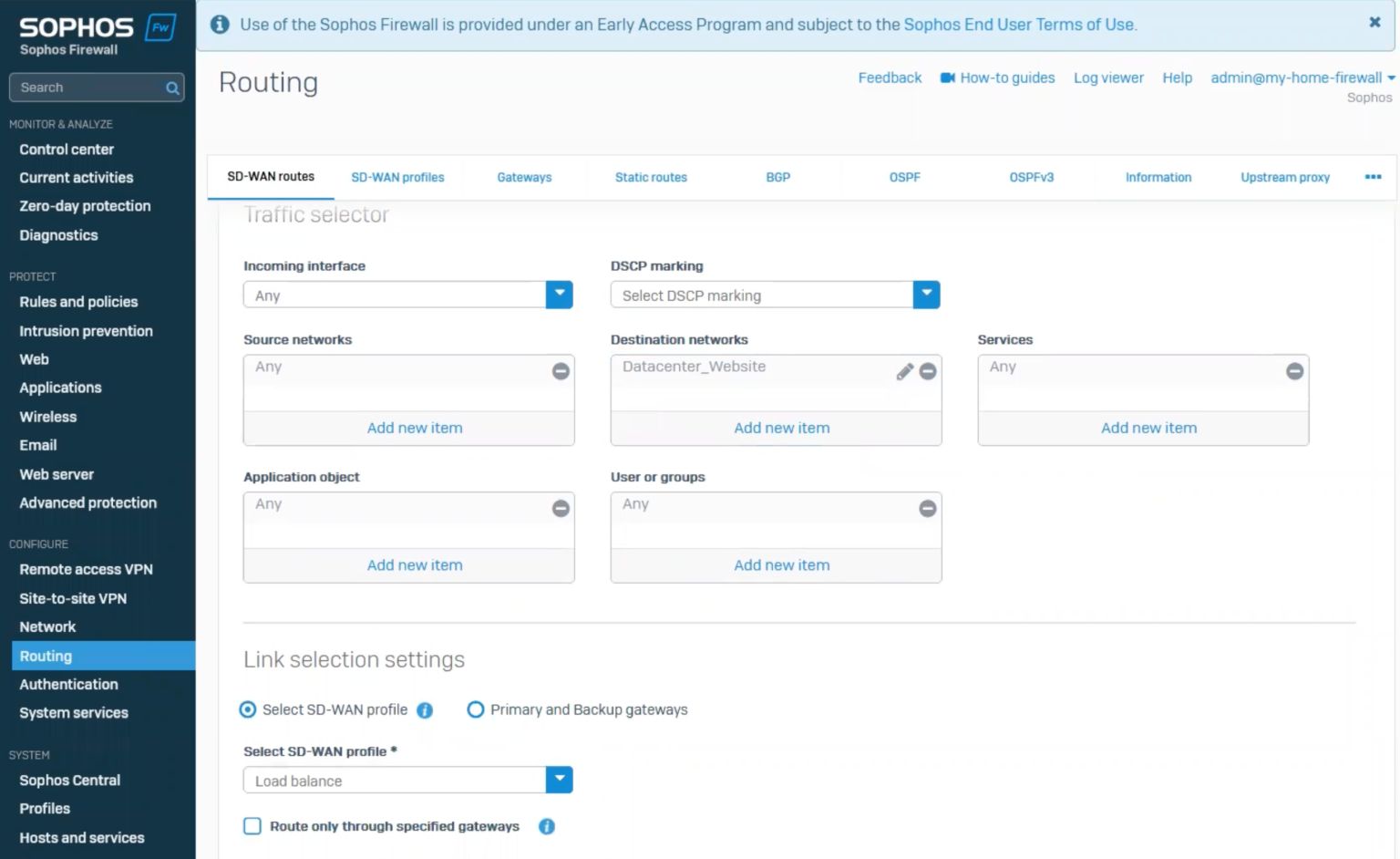Enable 'Route only through specified gateways'
The width and height of the screenshot is (1400, 859).
(252, 826)
